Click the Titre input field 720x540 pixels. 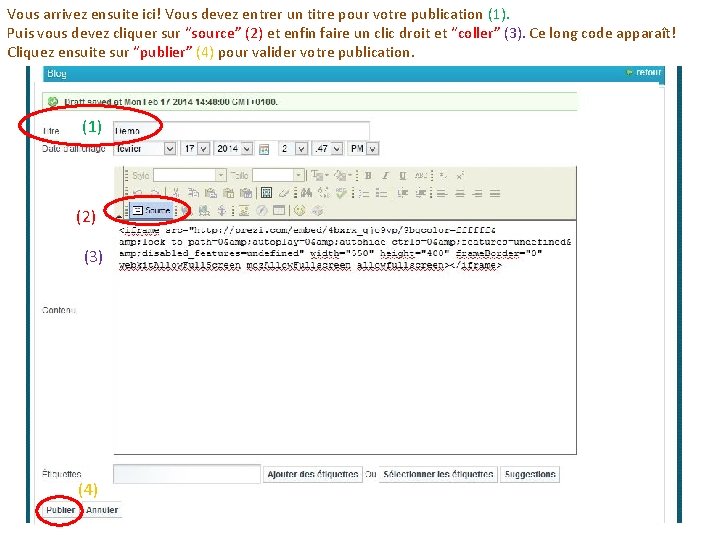click(241, 130)
